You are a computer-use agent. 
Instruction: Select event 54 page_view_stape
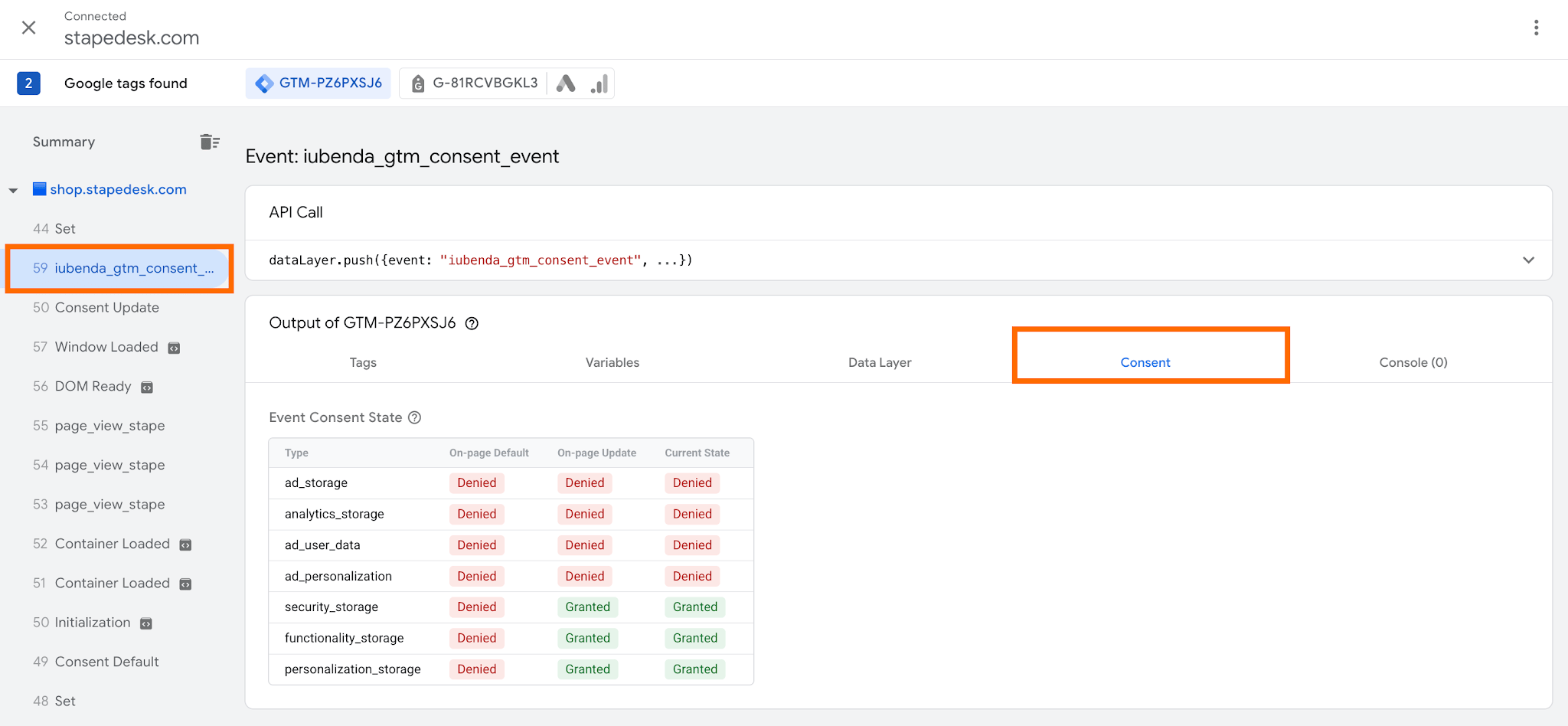[x=99, y=465]
